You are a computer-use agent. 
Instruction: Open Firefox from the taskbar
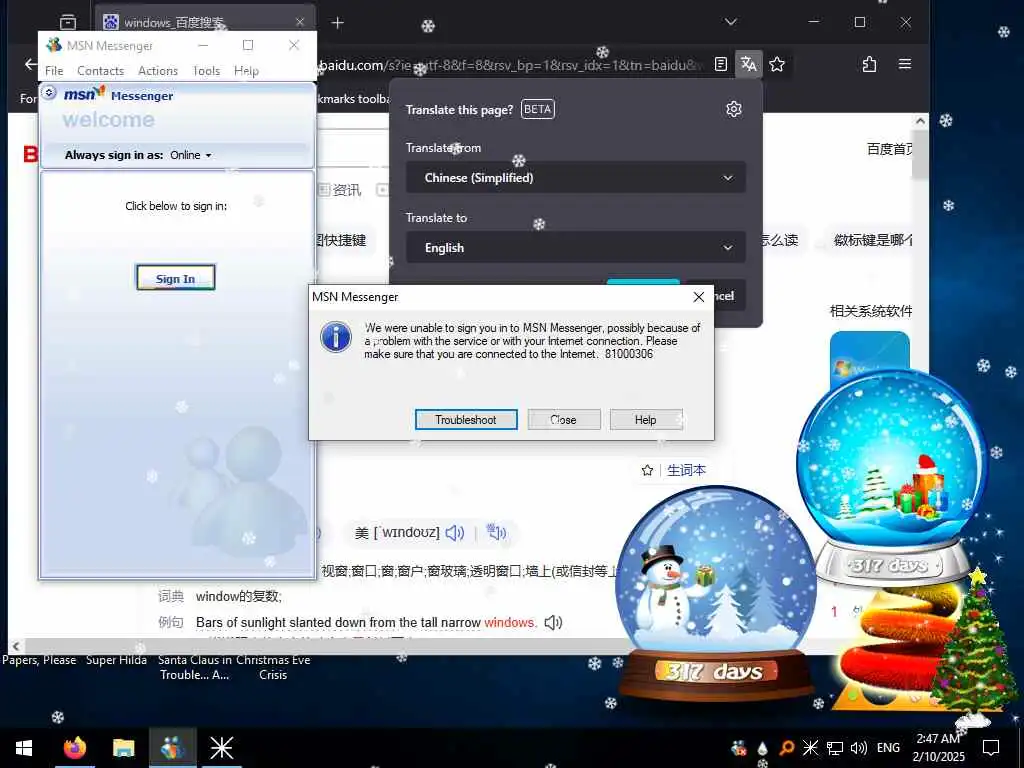[74, 748]
